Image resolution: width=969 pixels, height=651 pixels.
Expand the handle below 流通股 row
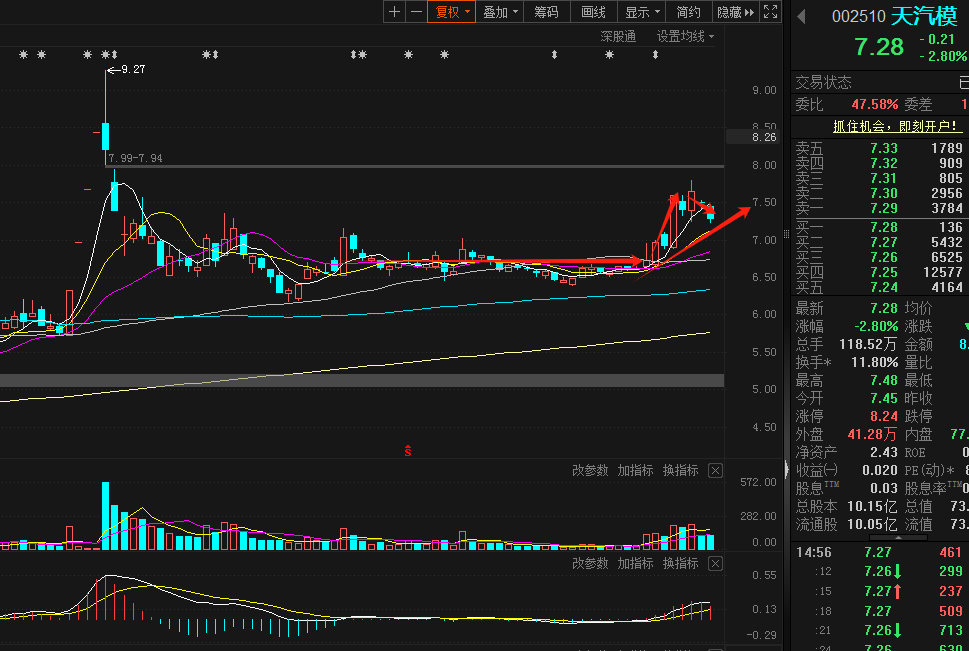(x=898, y=538)
